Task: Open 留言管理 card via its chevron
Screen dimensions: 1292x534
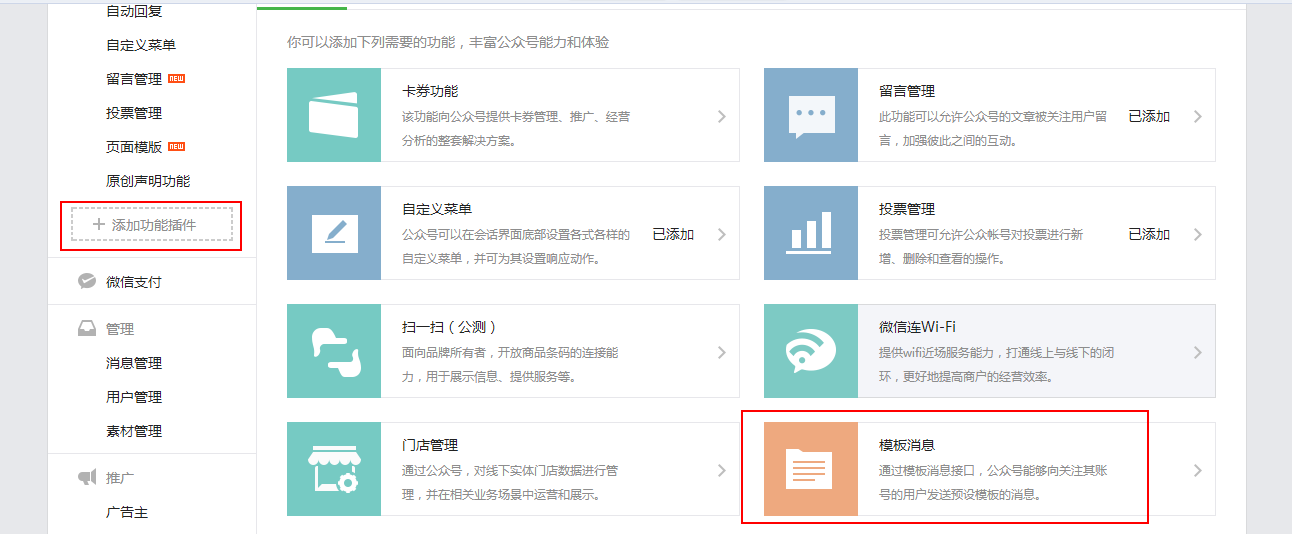Action: pos(1198,116)
